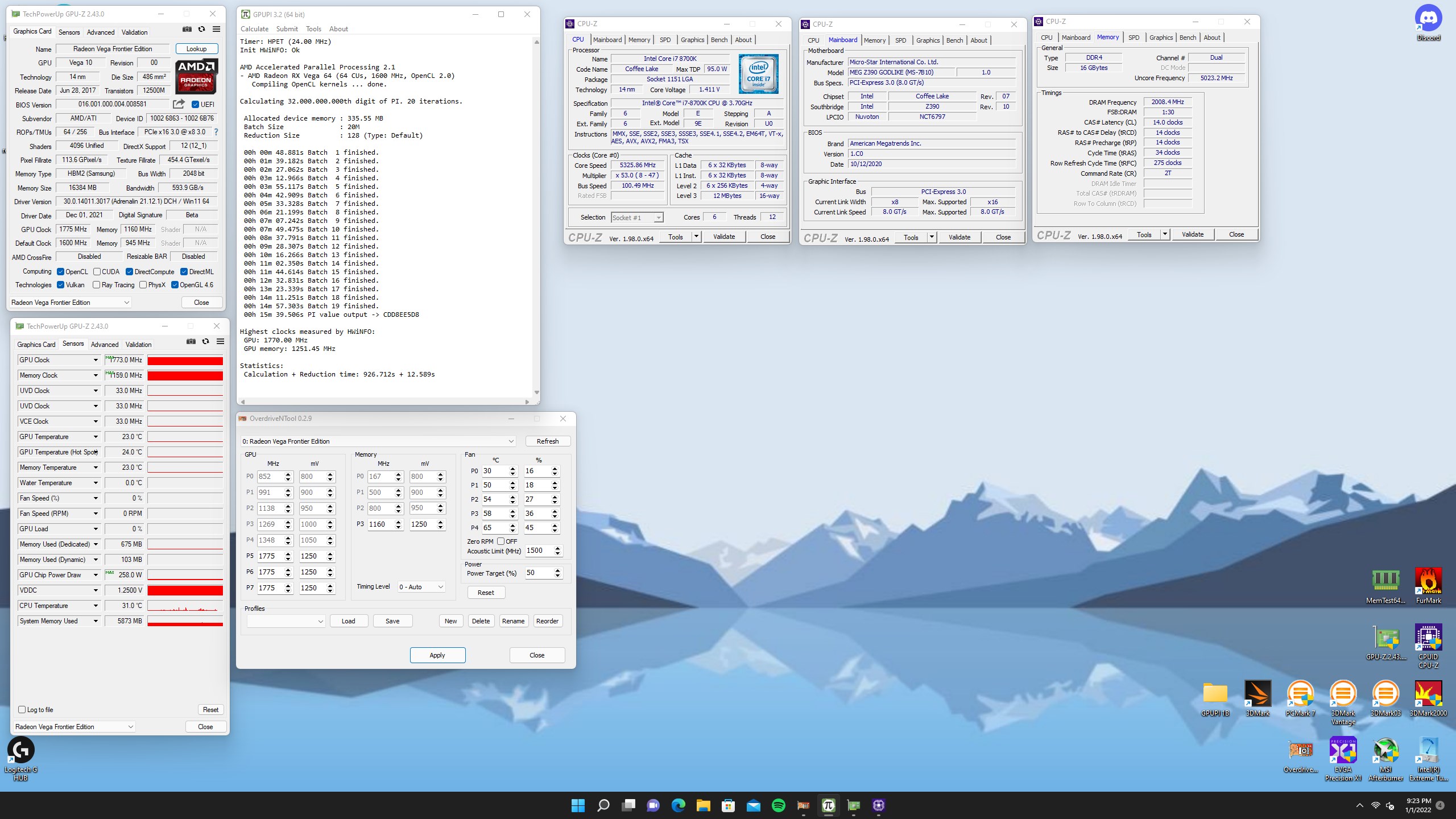Screen dimensions: 1456x819
Task: Open the 3DMark Vantage desktop shortcut
Action: 1343,703
